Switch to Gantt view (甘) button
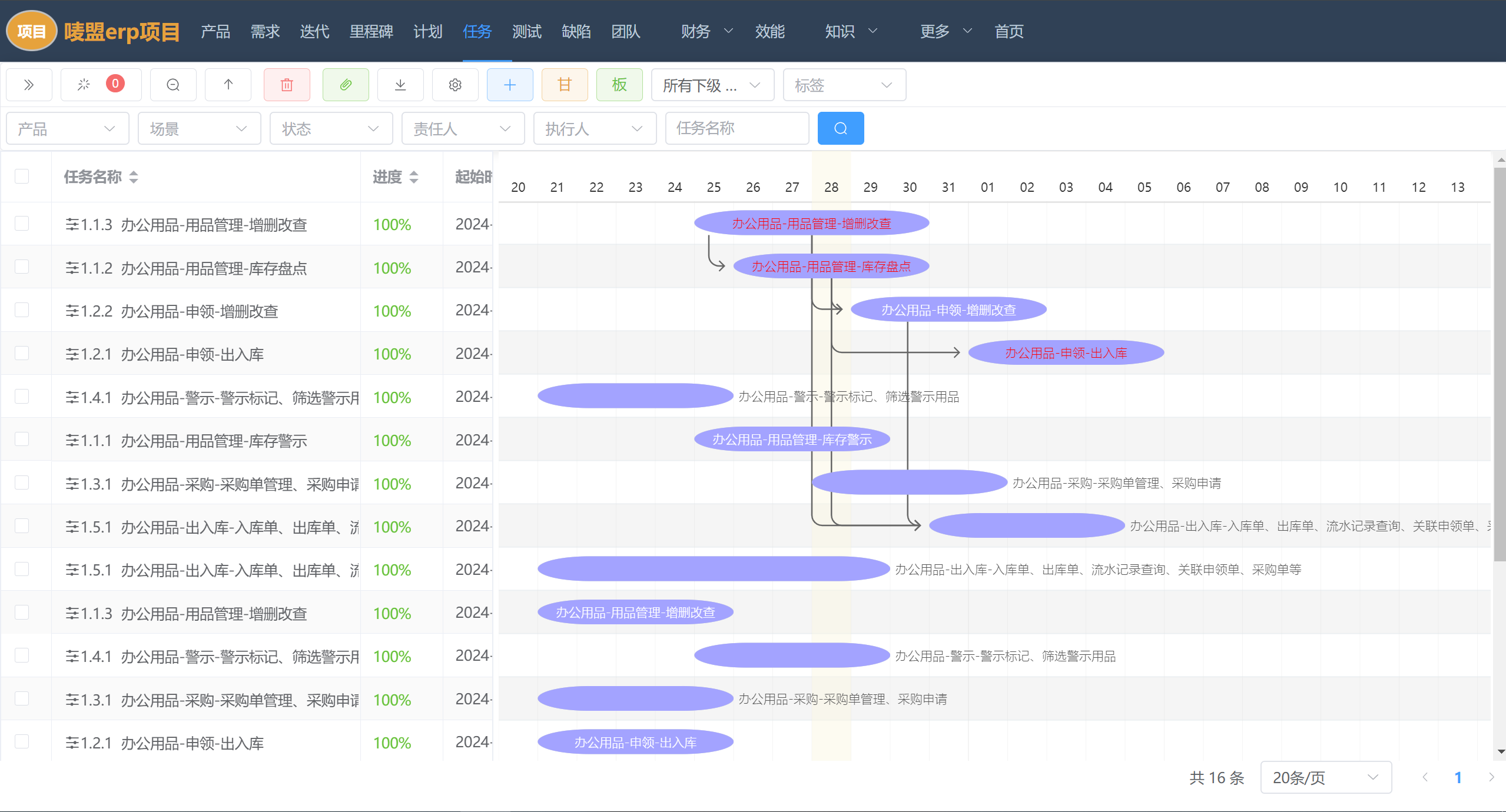 [x=565, y=85]
